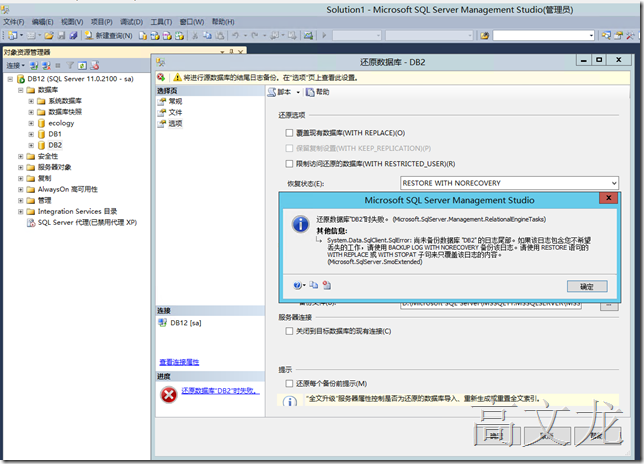Click the Find in Files toolbar icon

[x=485, y=36]
